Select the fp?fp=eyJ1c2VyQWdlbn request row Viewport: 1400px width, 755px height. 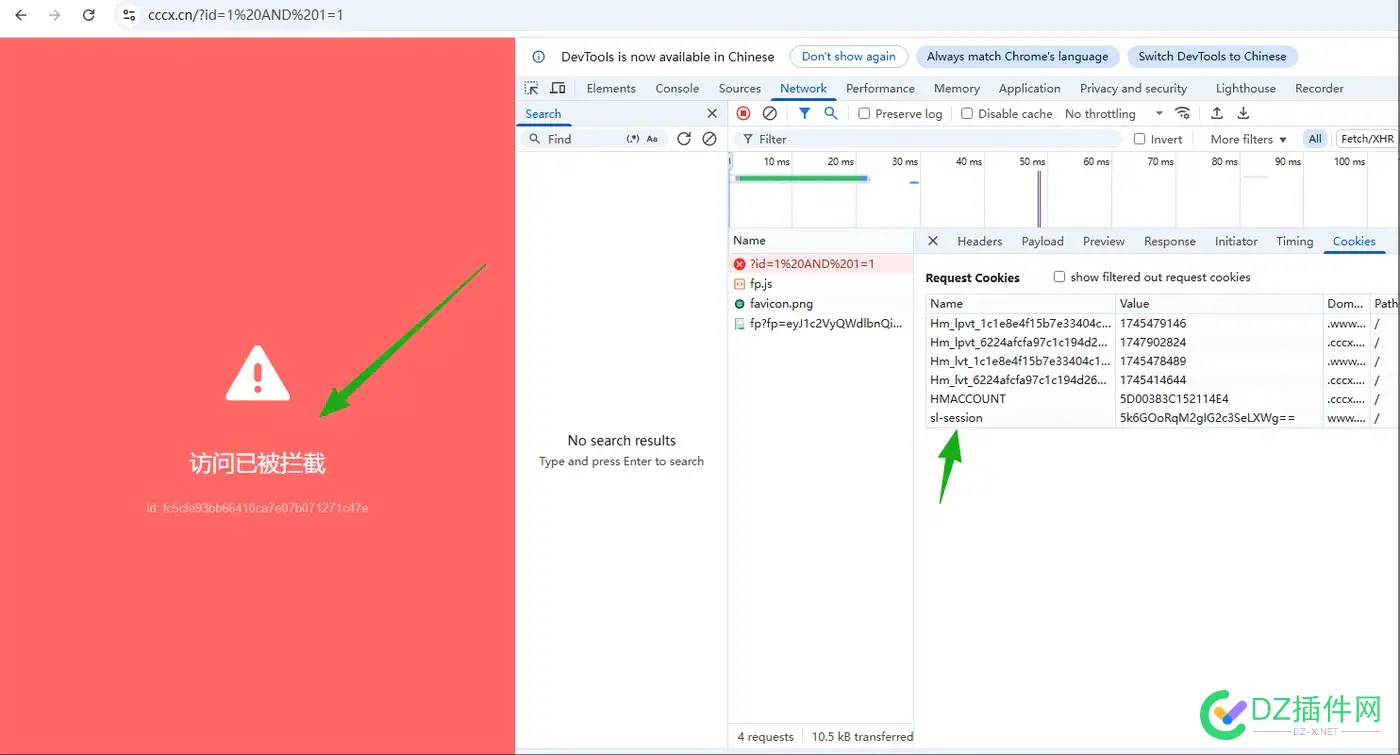[x=821, y=323]
